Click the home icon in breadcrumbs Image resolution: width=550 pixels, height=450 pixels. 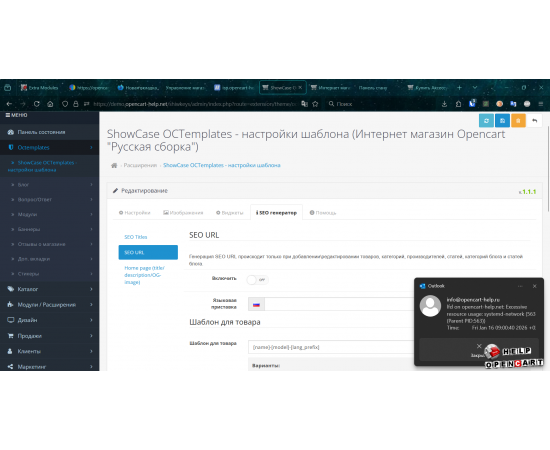pyautogui.click(x=114, y=165)
